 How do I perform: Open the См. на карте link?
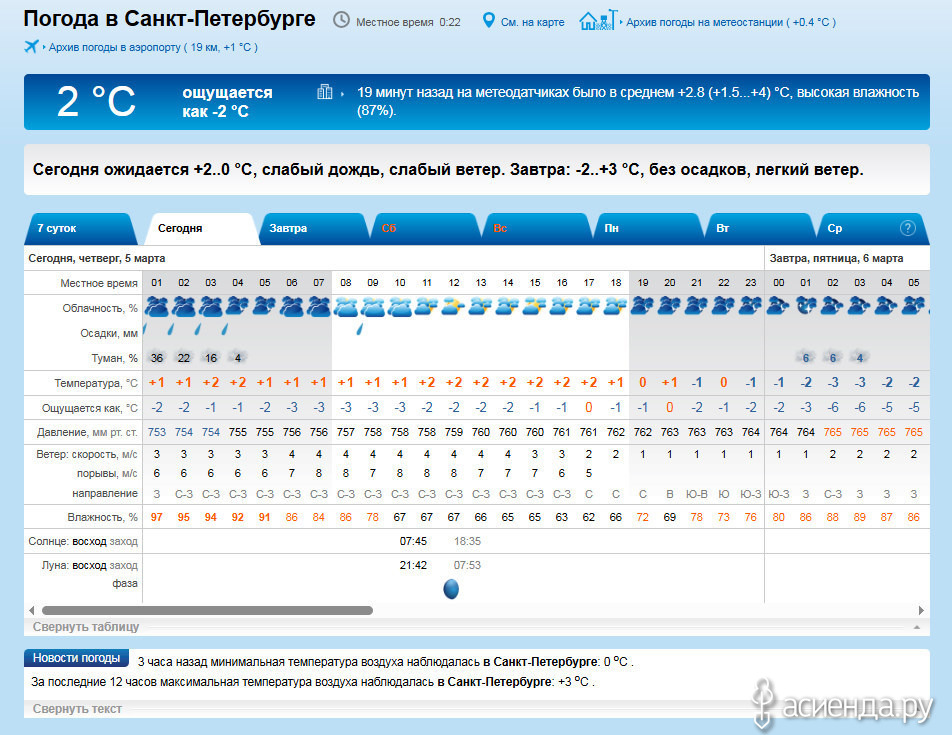[x=532, y=22]
